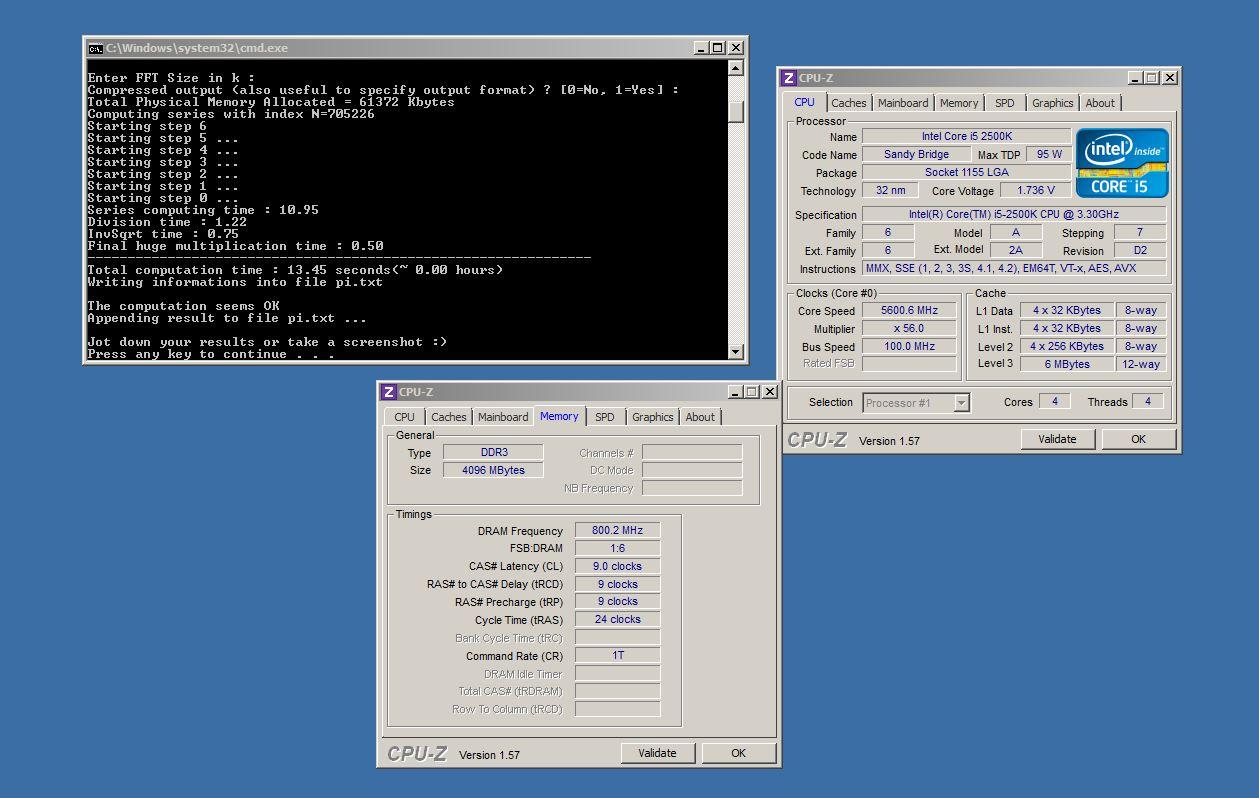Click the Core Voltage value 1.736 V
The image size is (1259, 798).
[1035, 191]
